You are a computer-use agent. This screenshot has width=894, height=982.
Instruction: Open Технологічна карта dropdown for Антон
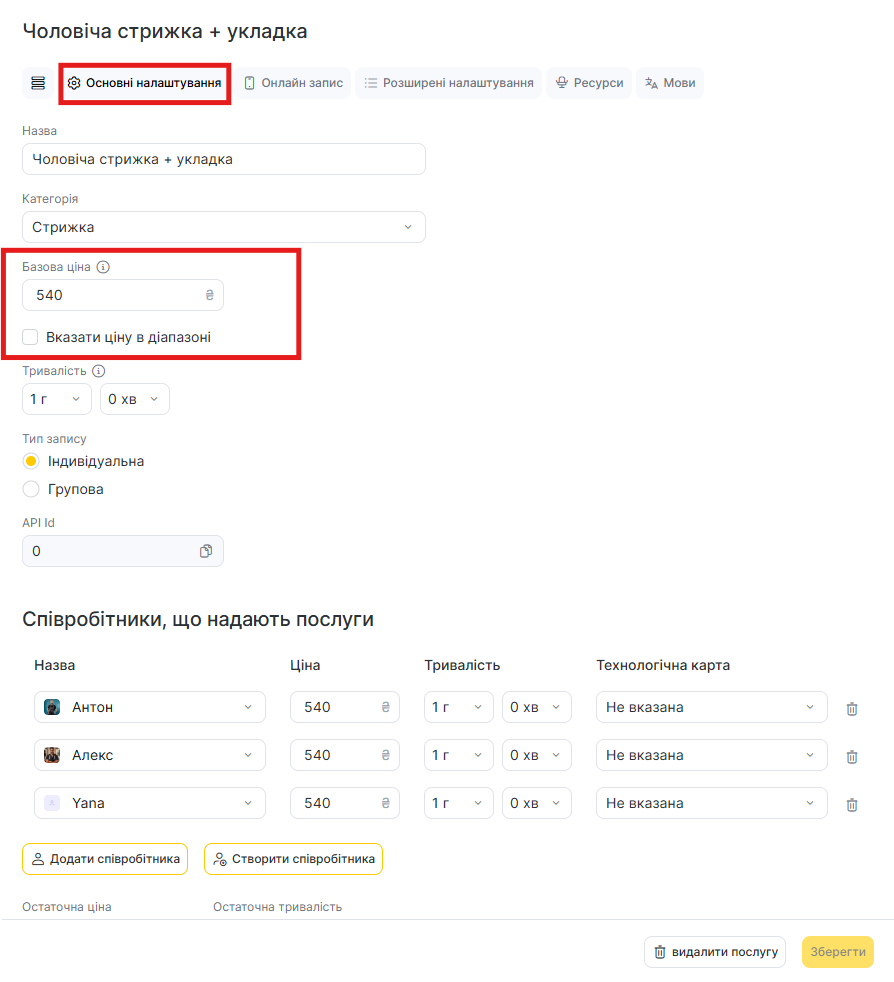tap(711, 707)
